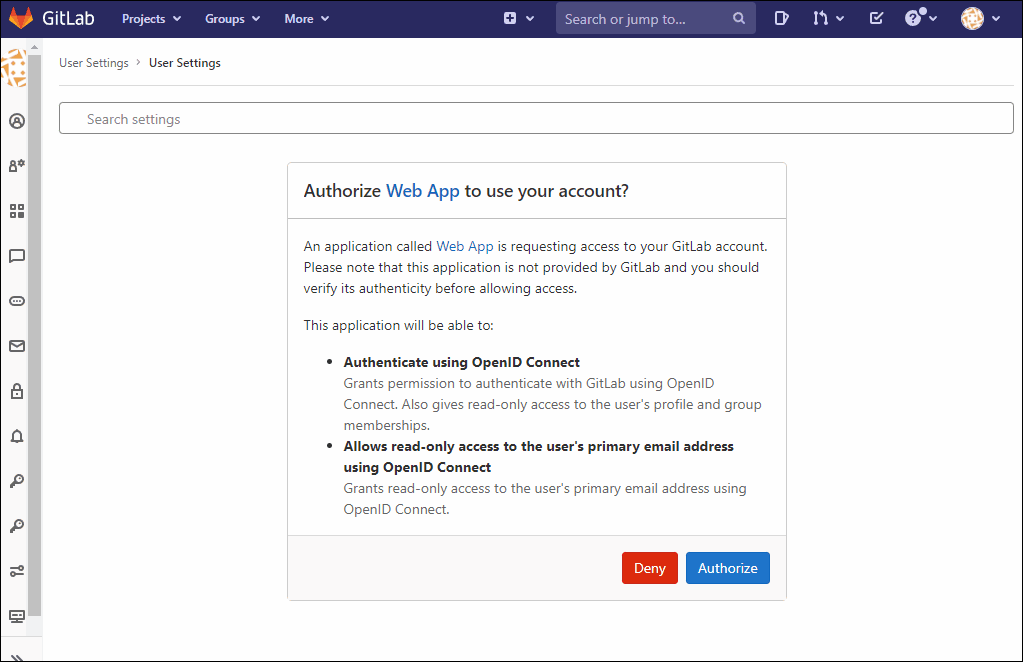Click Web App link in heading
This screenshot has height=662, width=1023.
(423, 190)
